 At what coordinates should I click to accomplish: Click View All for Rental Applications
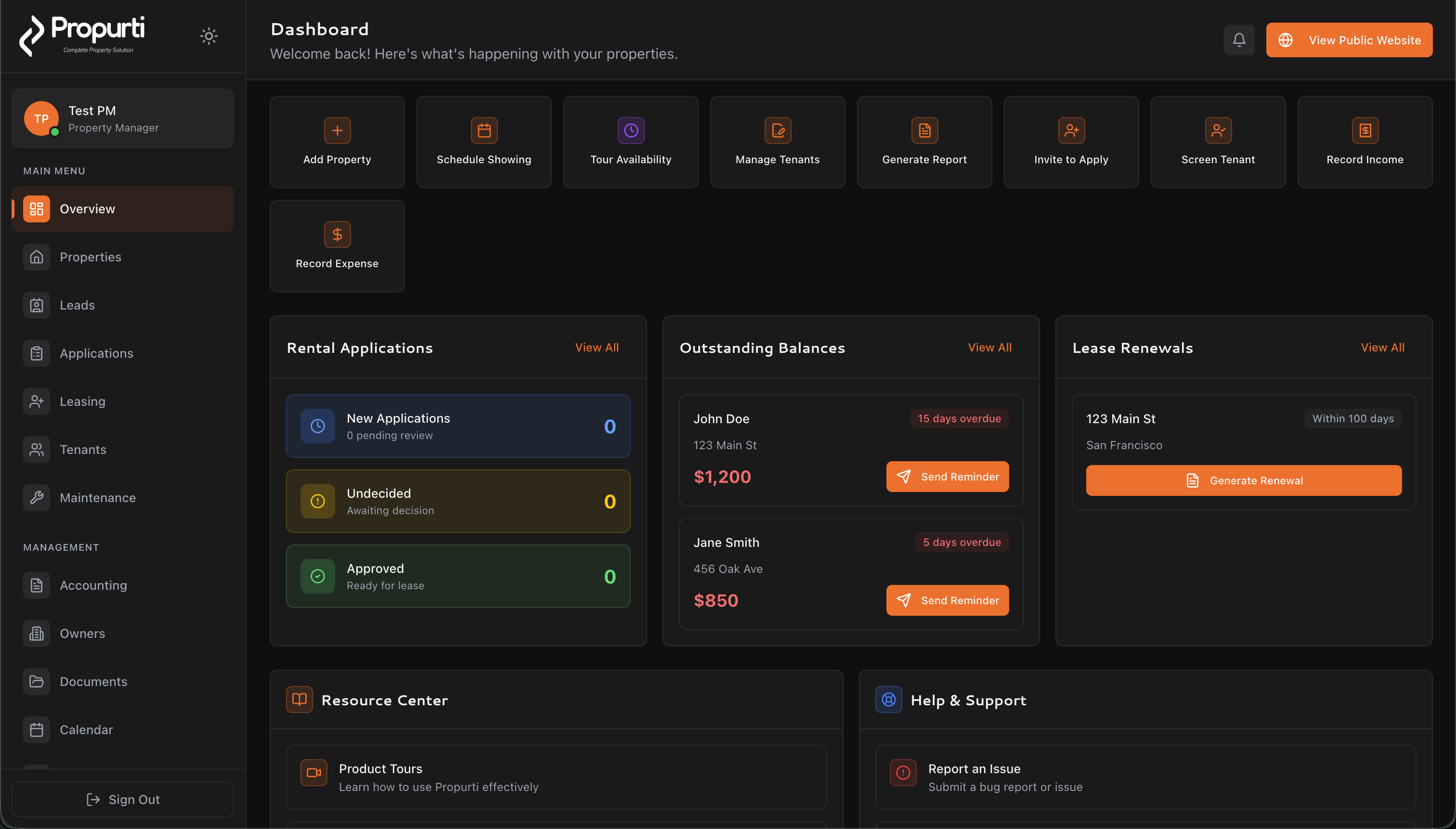[596, 347]
